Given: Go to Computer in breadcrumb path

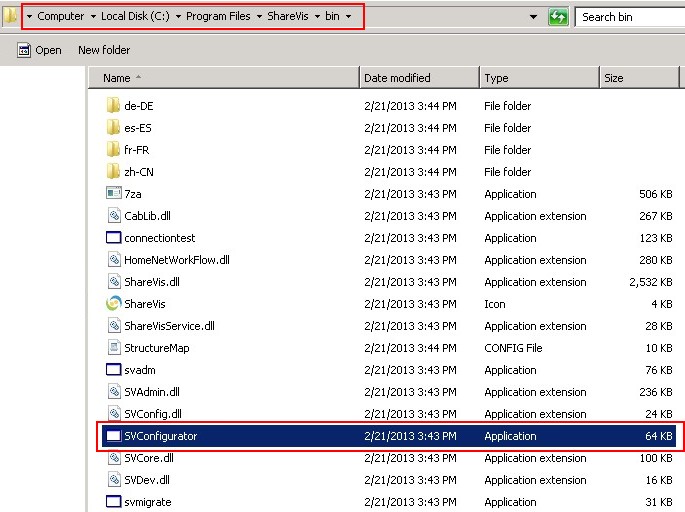Looking at the screenshot, I should tap(61, 16).
